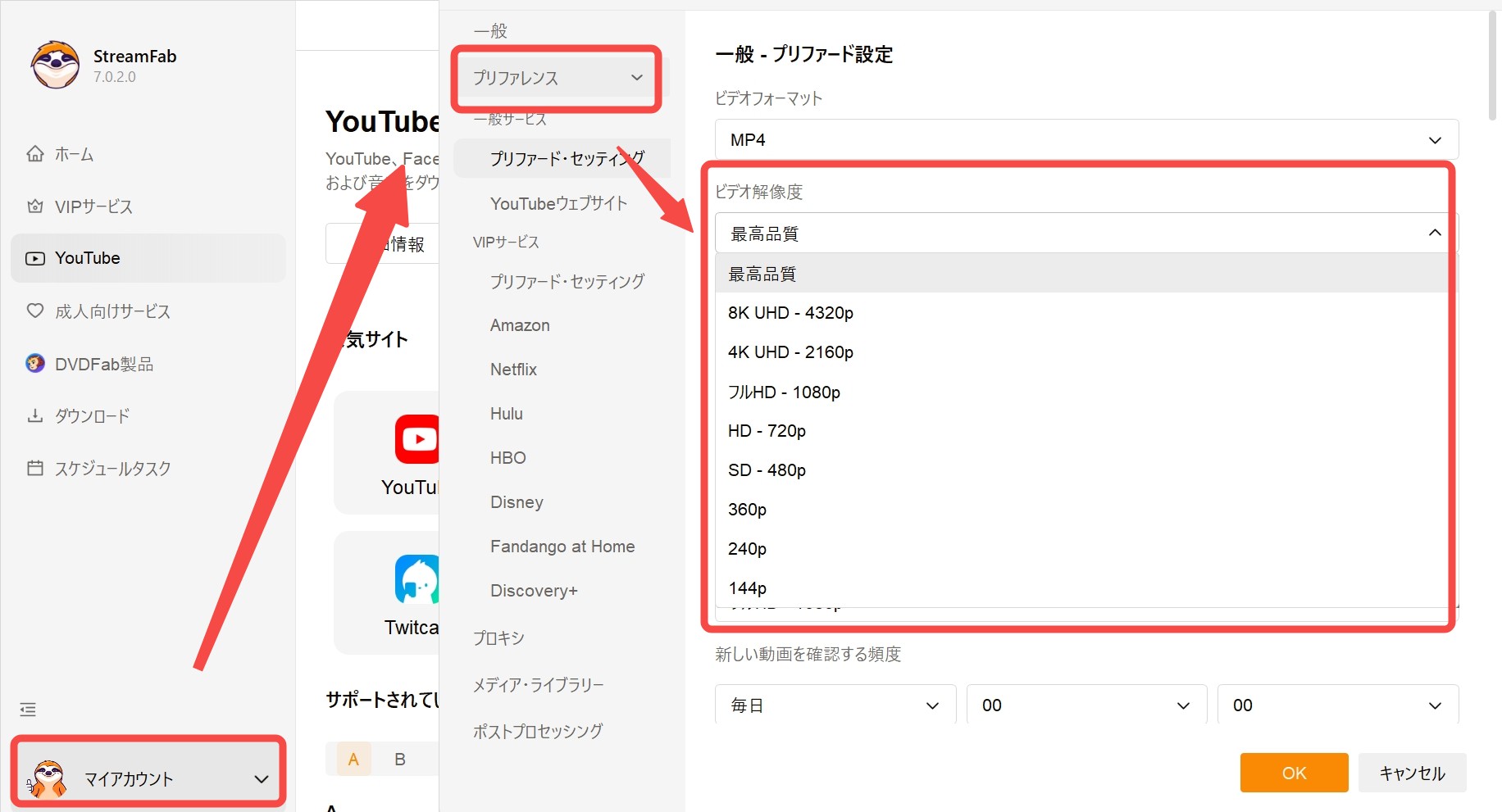Open the MP4 video format dropdown
Viewport: 1502px width, 812px height.
1086,139
